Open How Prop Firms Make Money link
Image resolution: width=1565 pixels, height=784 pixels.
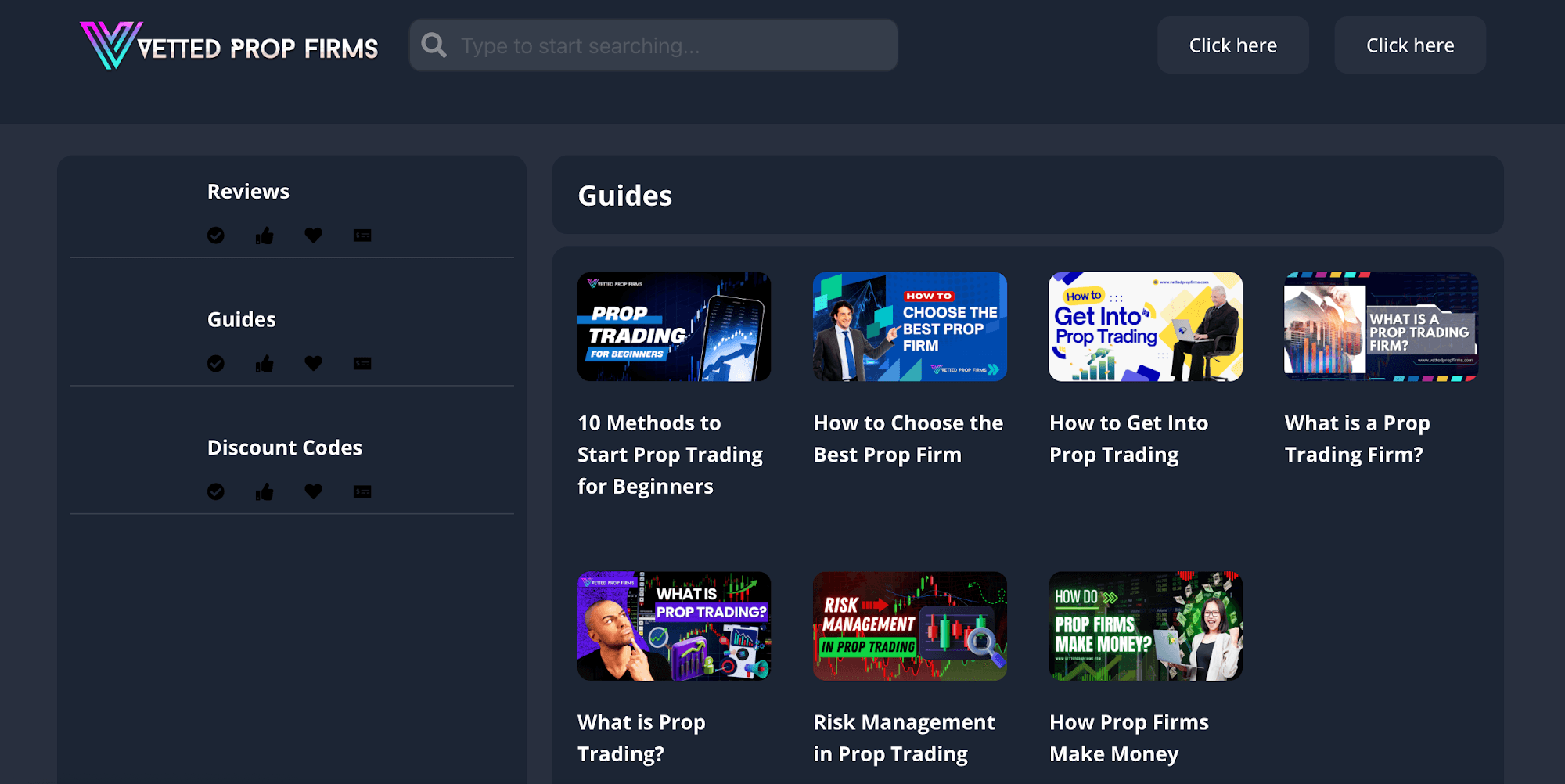coord(1129,739)
